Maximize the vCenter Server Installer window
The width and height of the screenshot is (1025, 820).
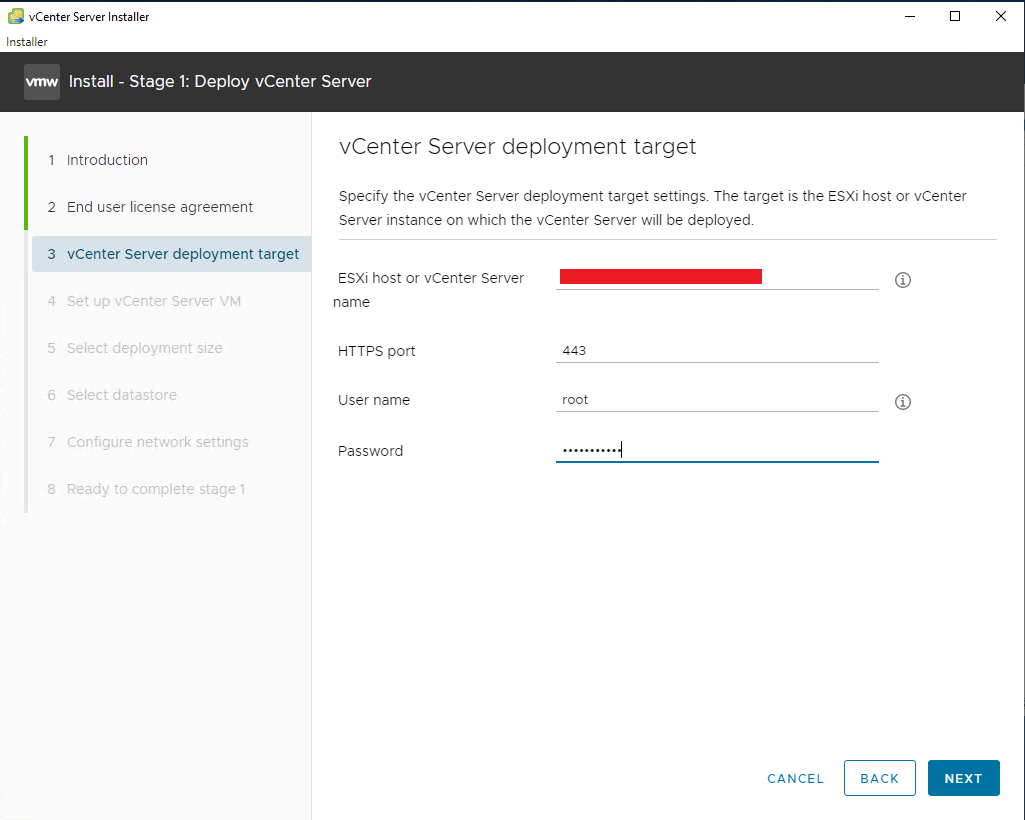tap(955, 16)
